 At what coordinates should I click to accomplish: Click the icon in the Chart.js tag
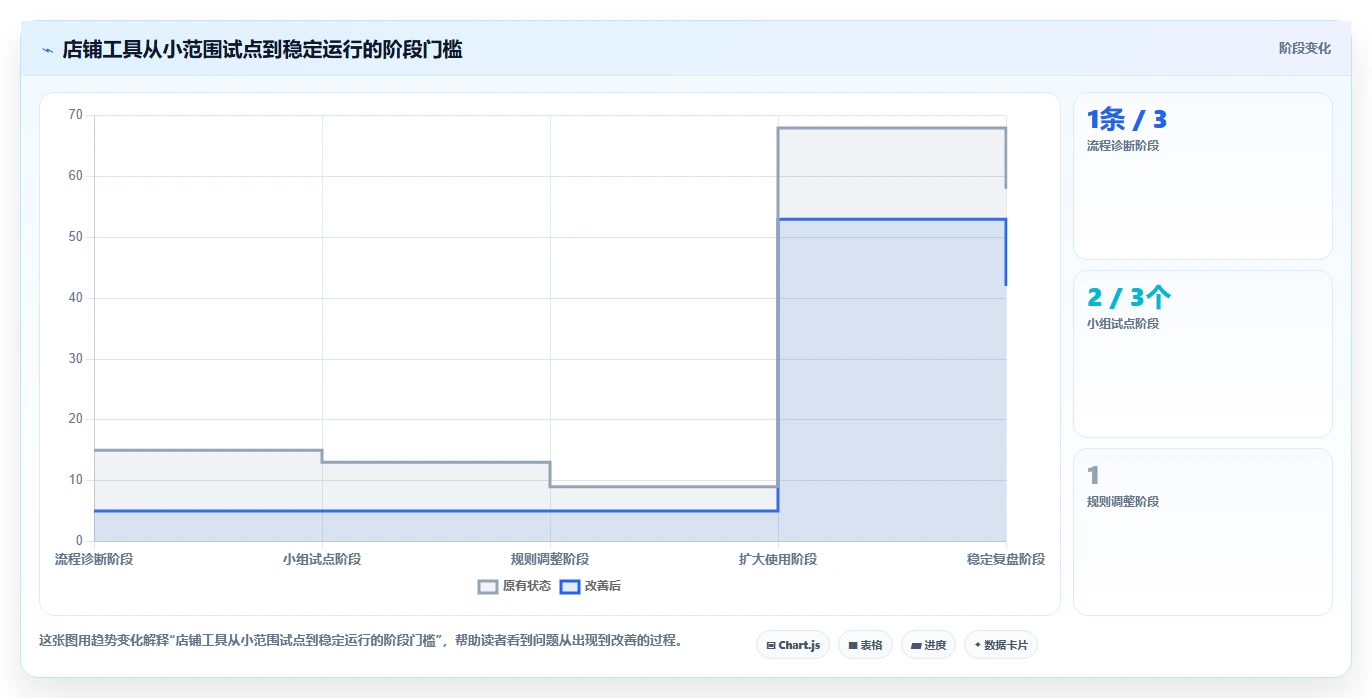tap(771, 646)
